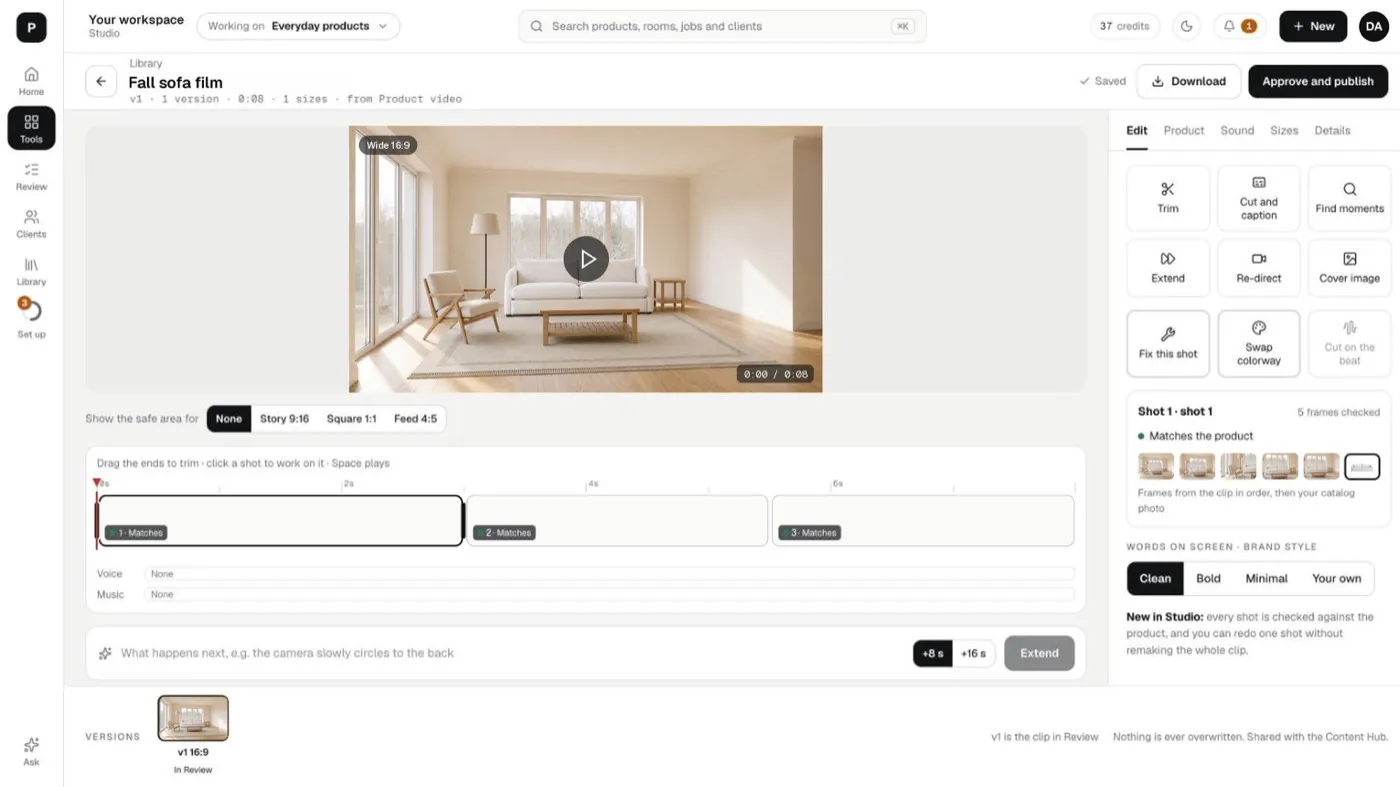Screen dimensions: 1400x787
Task: Open the DA account avatar menu
Action: click(x=1374, y=26)
